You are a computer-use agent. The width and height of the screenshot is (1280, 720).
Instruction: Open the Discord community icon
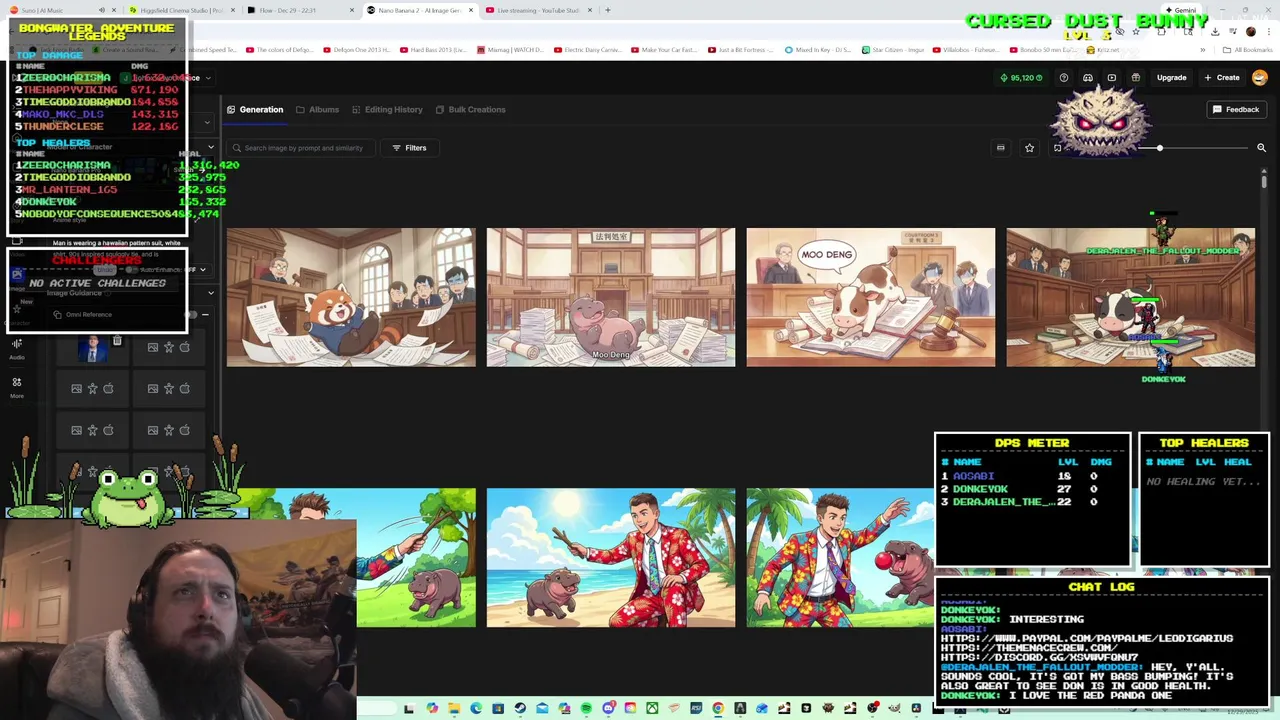[1087, 78]
